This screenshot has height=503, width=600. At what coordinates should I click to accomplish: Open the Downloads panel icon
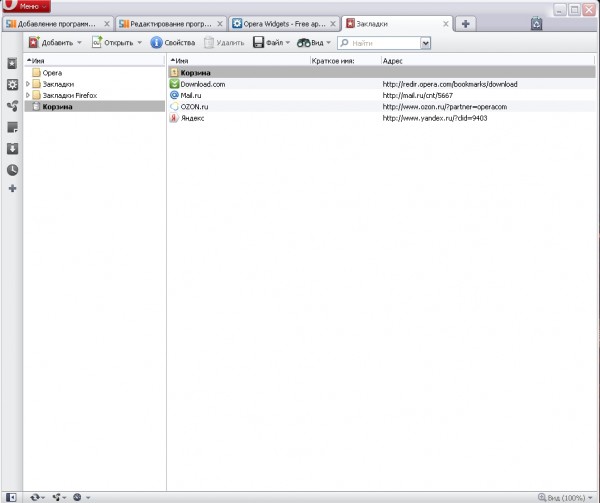12,148
